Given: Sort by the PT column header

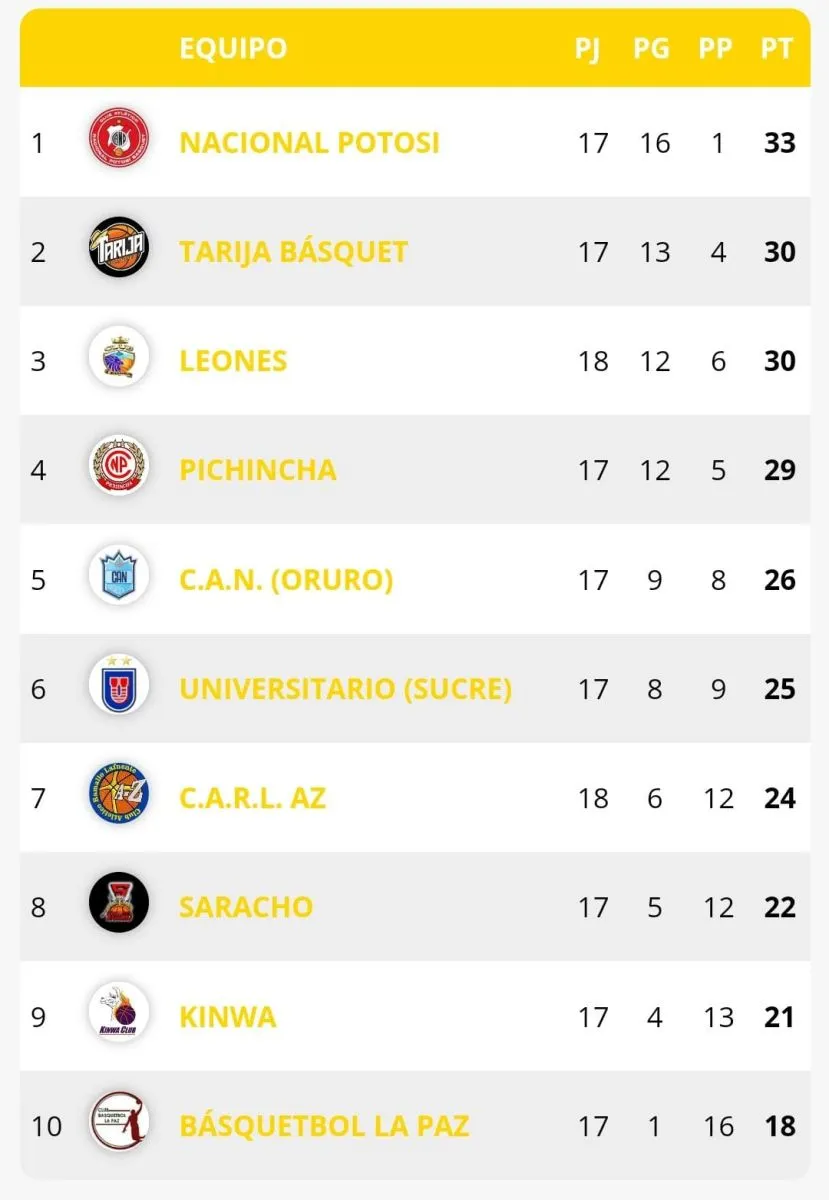Looking at the screenshot, I should coord(777,48).
